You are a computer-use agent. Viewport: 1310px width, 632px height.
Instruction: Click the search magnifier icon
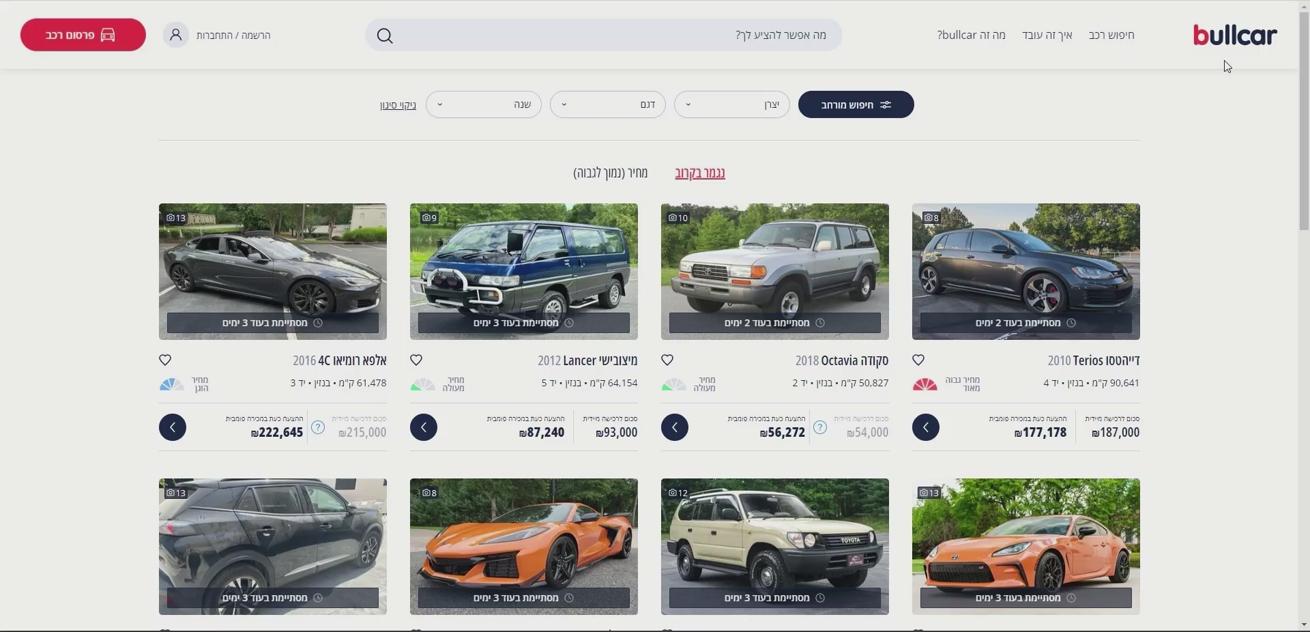point(385,36)
